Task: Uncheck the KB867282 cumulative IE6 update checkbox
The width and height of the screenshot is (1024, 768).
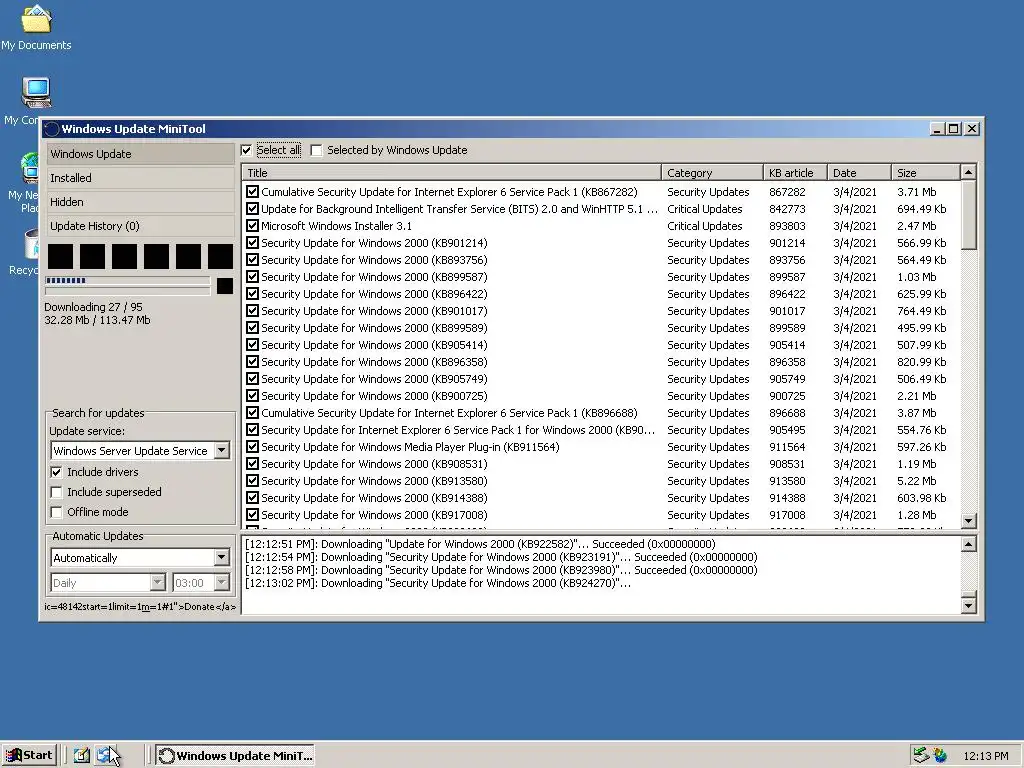Action: tap(252, 192)
